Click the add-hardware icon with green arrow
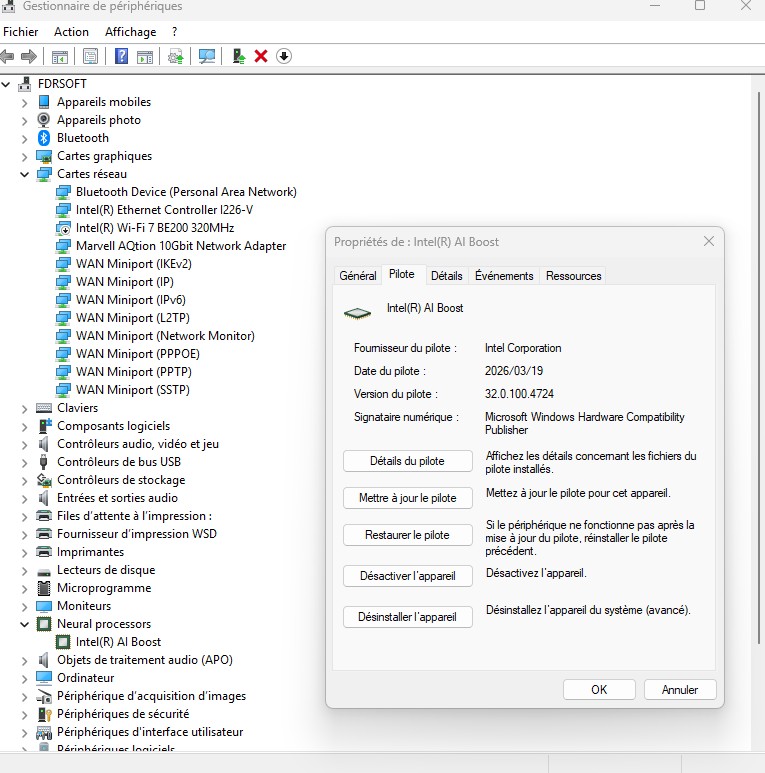 point(238,56)
